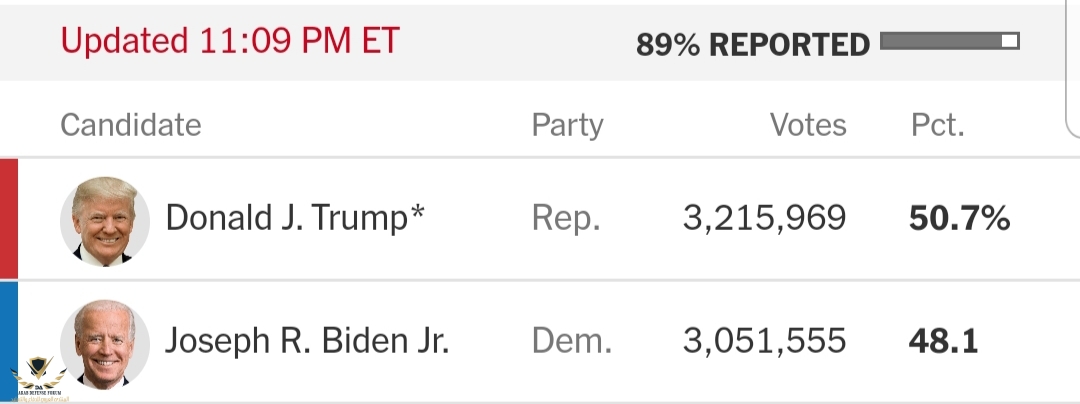1080x404 pixels.
Task: Click Trump's vote count 3,215,969
Action: pos(765,219)
